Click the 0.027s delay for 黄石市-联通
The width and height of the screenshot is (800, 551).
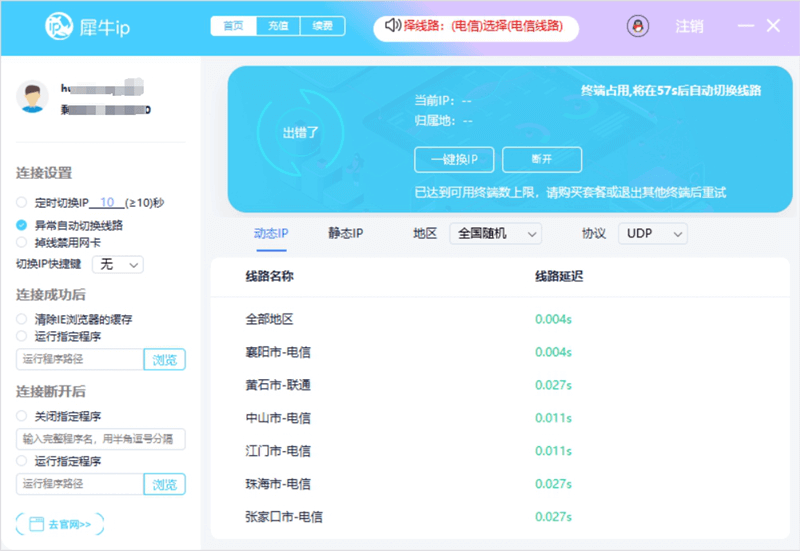554,385
